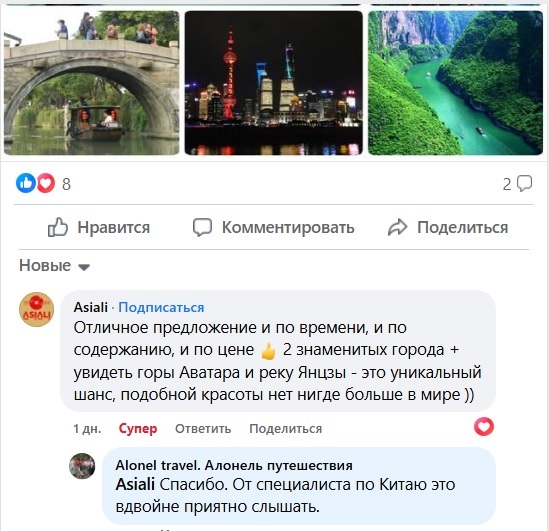Click the thumbs-up icon of Нравится
Image resolution: width=549 pixels, height=531 pixels.
click(58, 227)
